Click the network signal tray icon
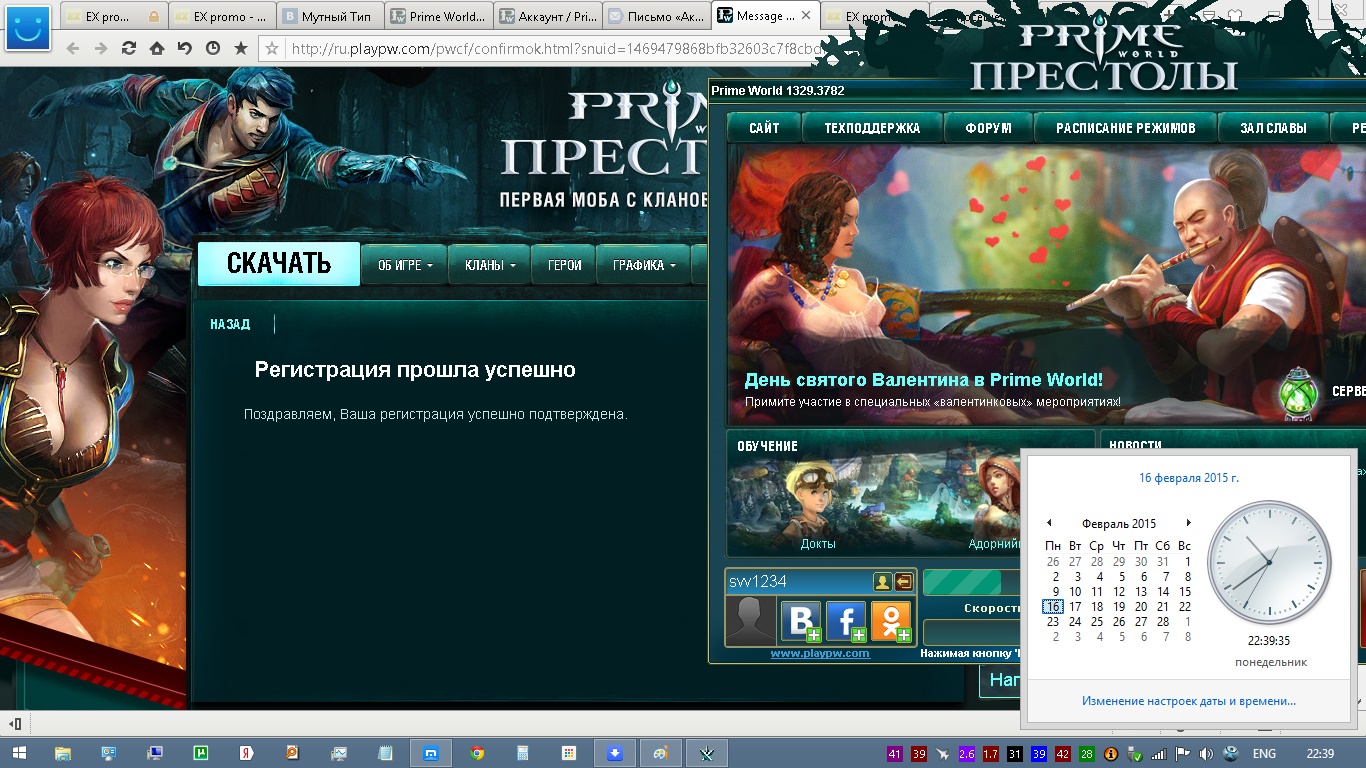Viewport: 1366px width, 768px height. click(1159, 753)
